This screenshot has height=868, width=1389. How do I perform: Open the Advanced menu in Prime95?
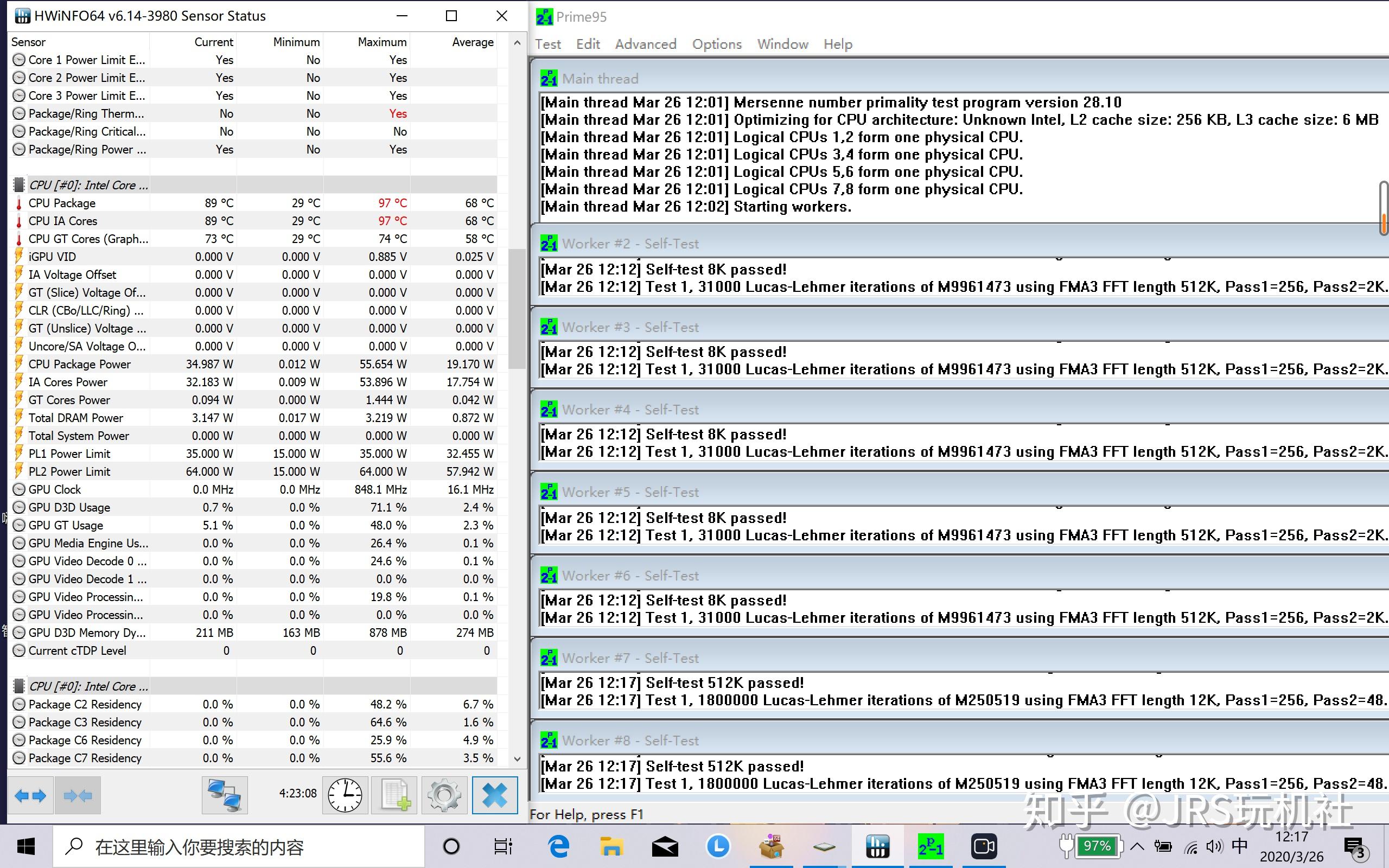tap(645, 44)
